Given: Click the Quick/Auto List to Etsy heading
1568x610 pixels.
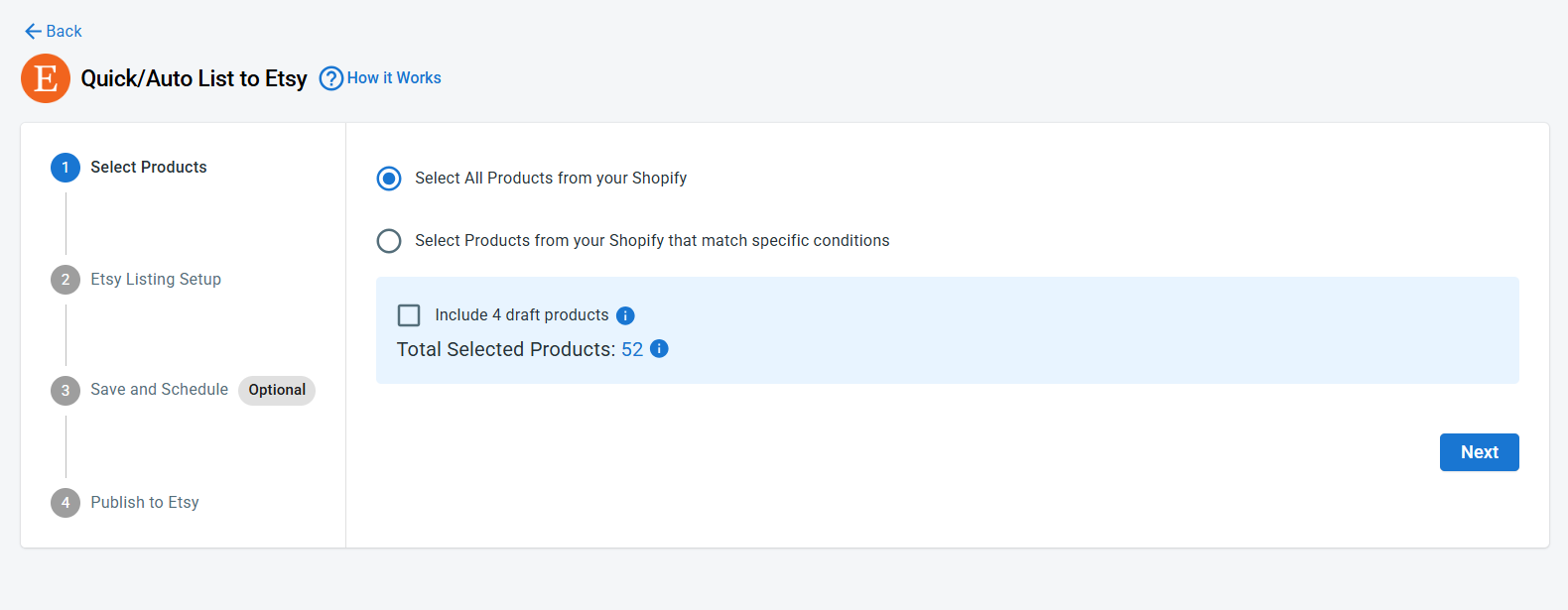Looking at the screenshot, I should (194, 78).
